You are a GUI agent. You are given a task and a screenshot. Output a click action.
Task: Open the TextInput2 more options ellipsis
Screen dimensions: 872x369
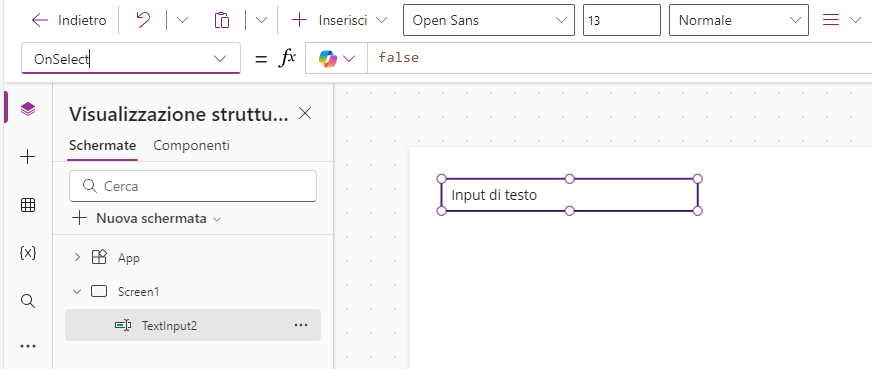click(301, 325)
